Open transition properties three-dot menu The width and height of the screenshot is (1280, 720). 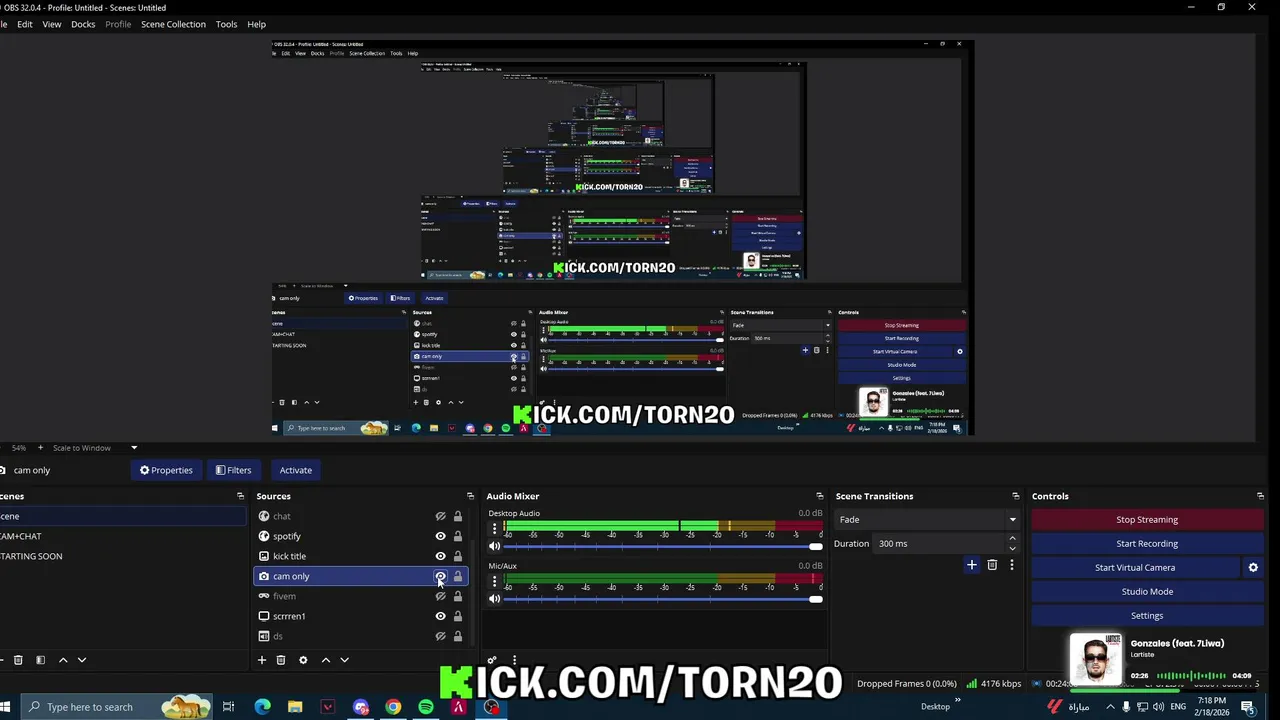click(1012, 565)
